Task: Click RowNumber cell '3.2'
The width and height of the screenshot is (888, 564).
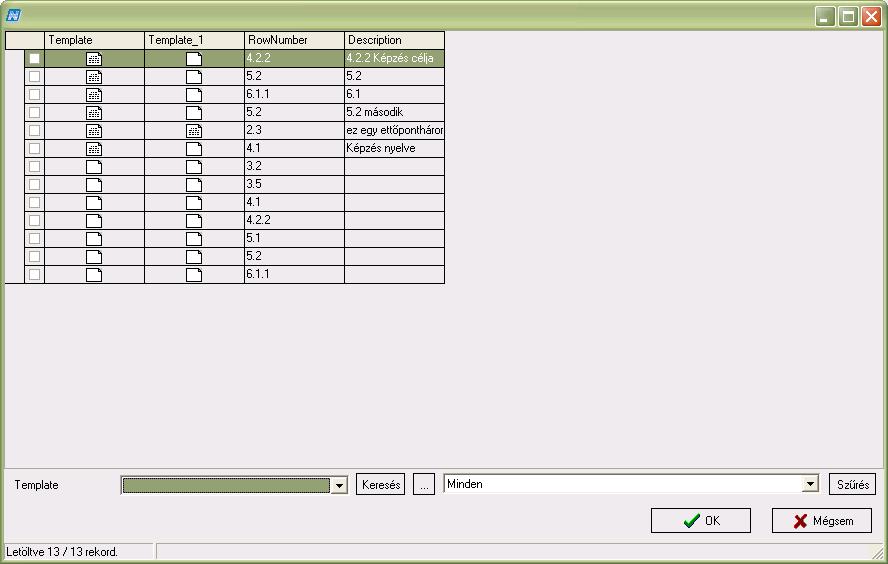Action: (x=294, y=166)
